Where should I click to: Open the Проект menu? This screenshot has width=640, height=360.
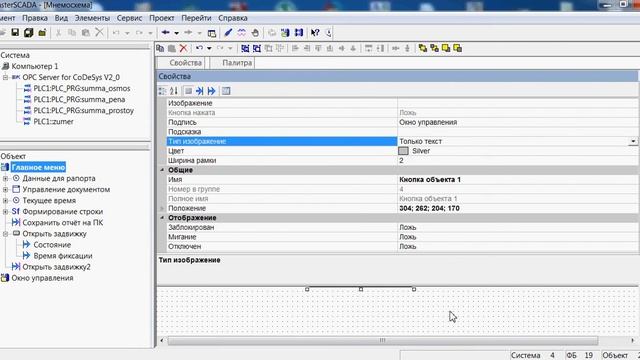(162, 18)
